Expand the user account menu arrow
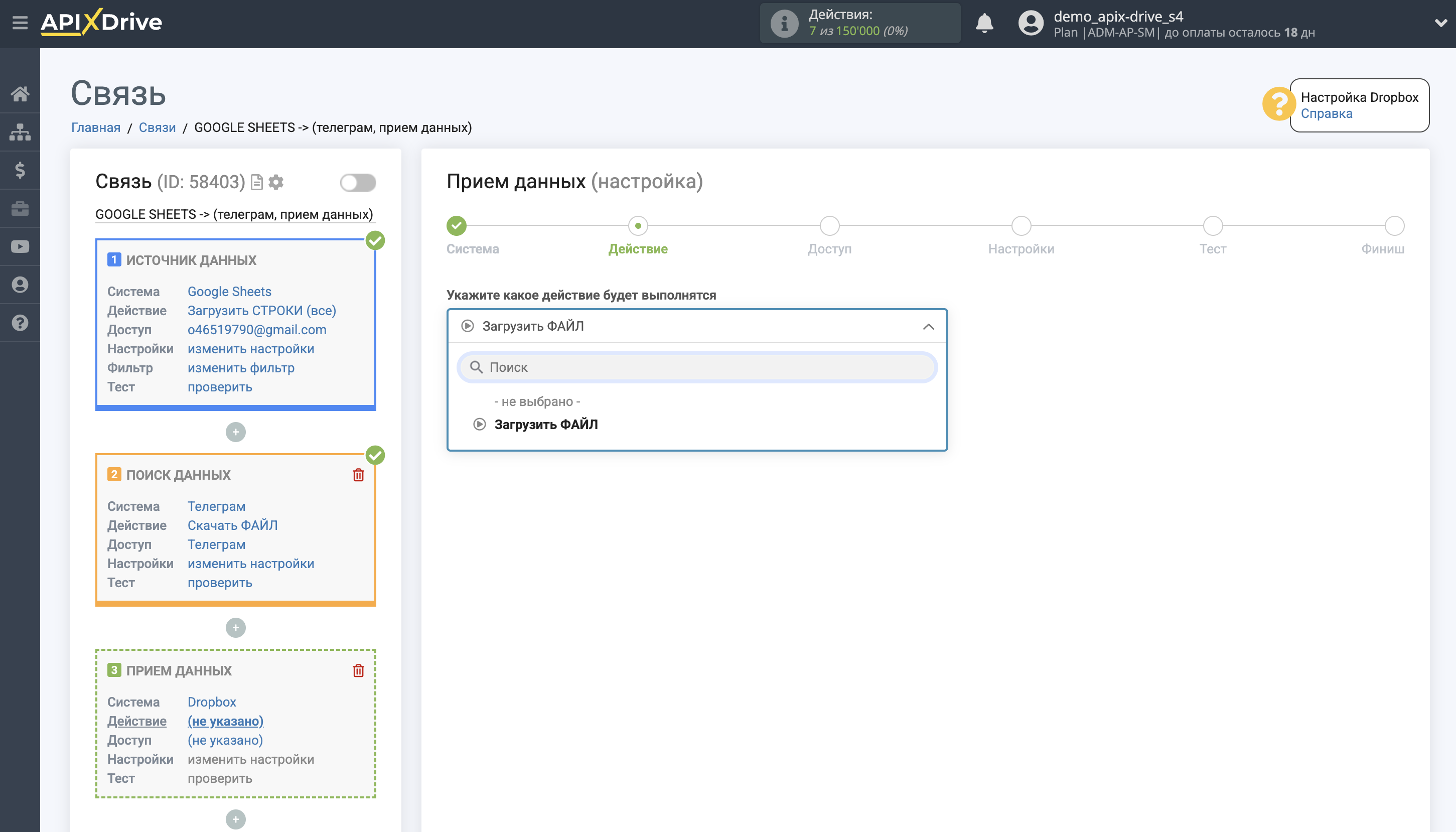This screenshot has height=832, width=1456. 1440,24
